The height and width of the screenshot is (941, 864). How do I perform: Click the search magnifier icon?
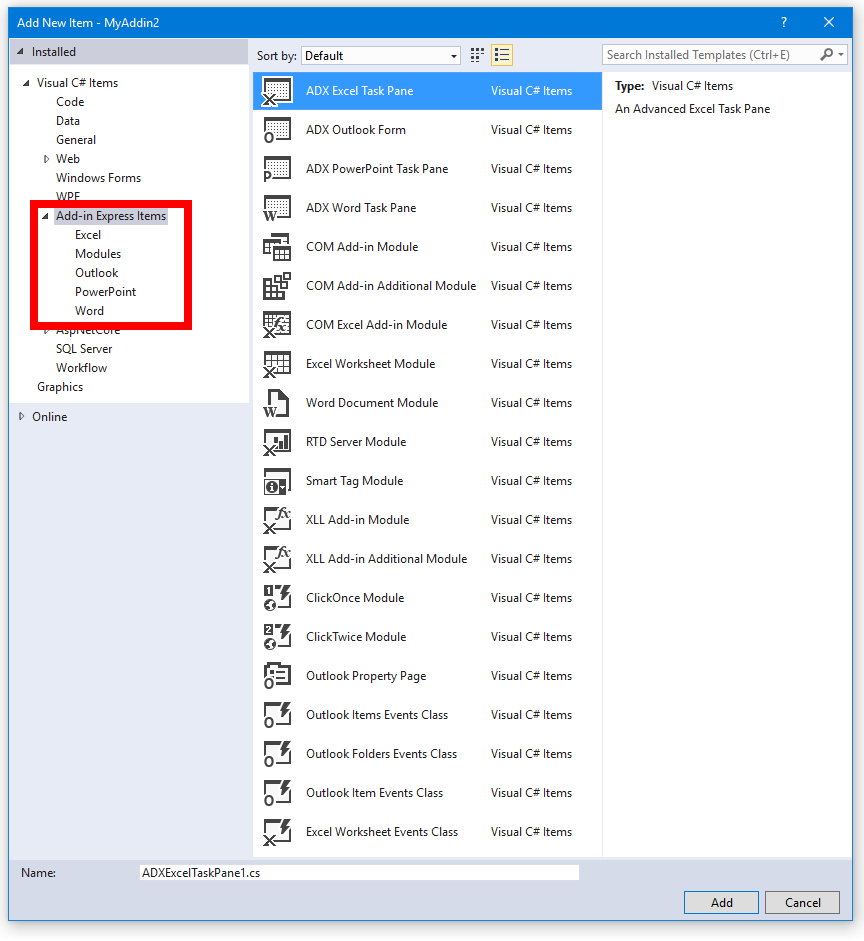pos(826,55)
